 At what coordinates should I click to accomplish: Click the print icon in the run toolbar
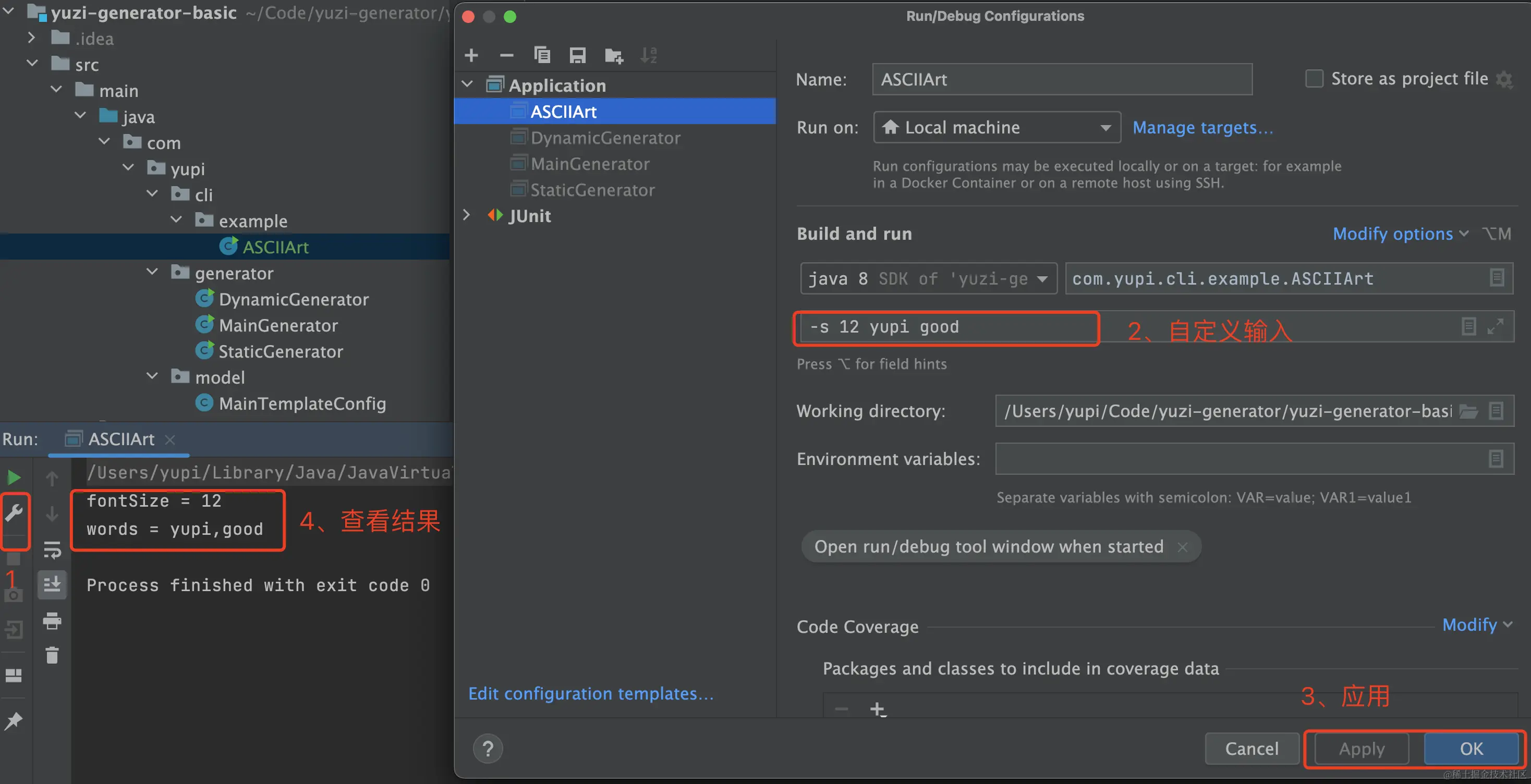click(52, 621)
